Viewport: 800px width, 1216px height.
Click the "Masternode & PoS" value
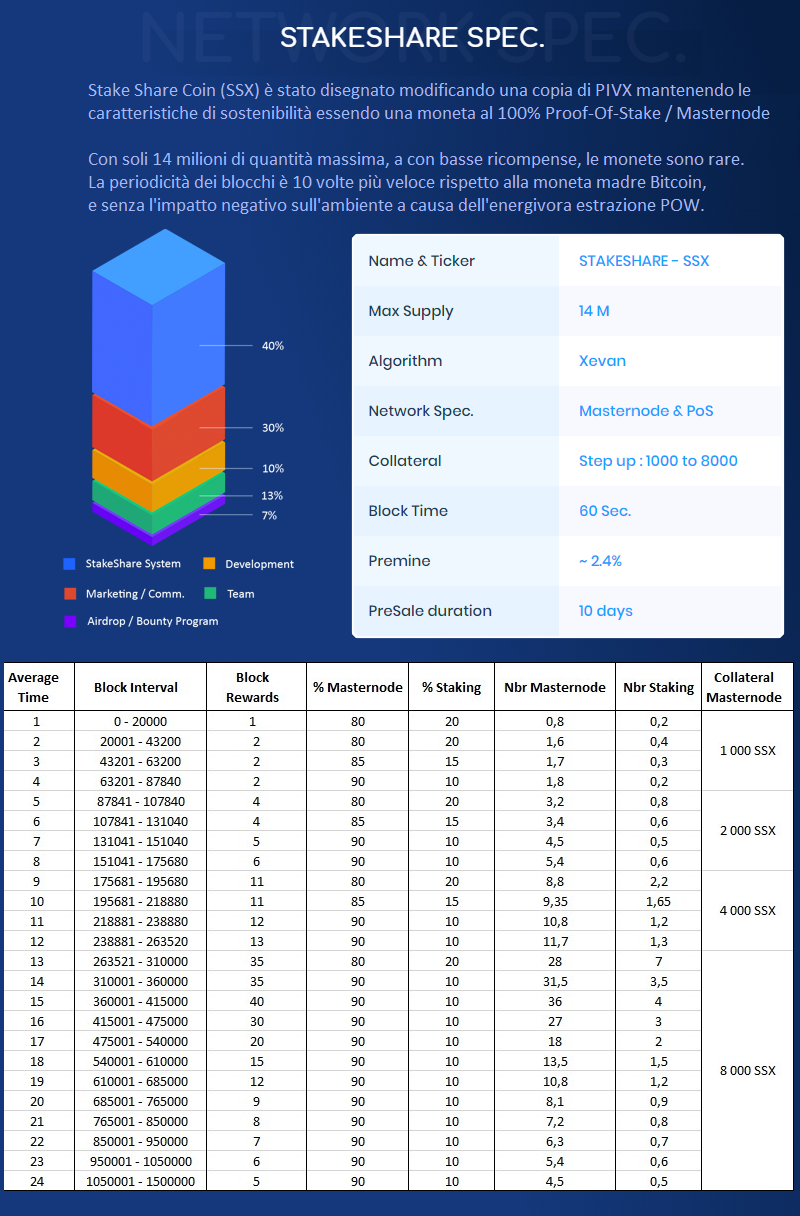[646, 411]
